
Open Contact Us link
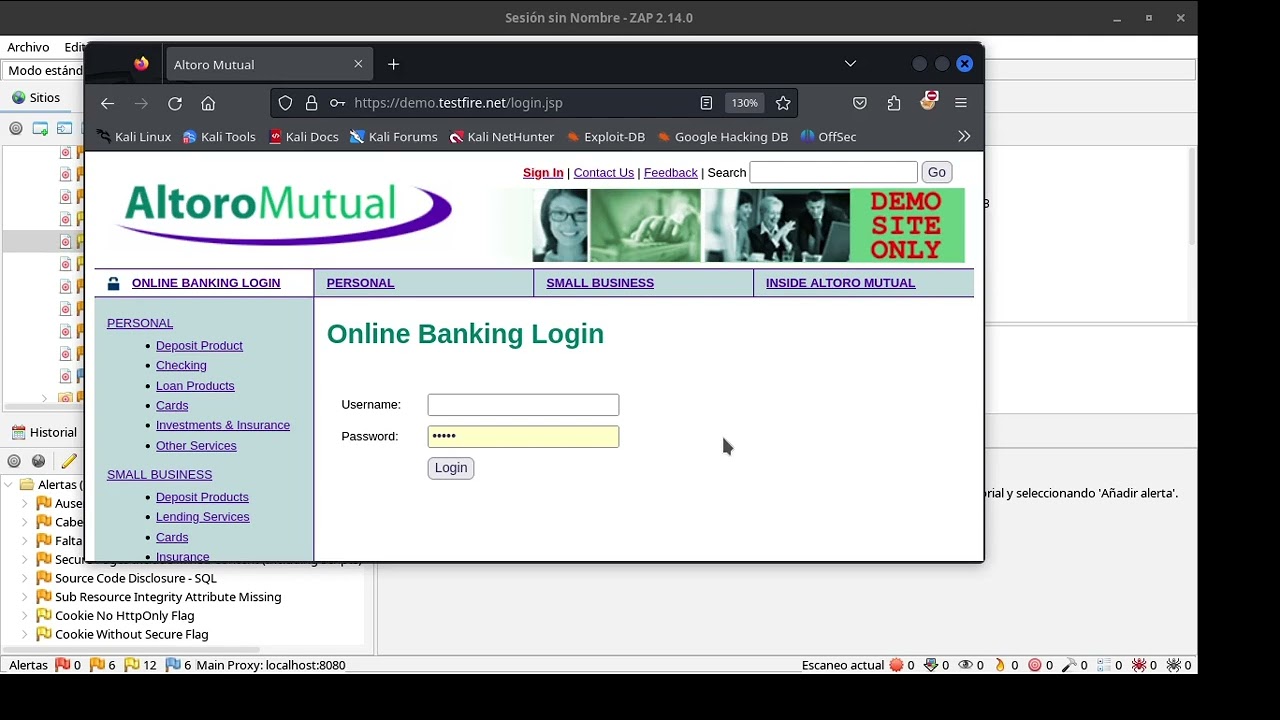(604, 173)
